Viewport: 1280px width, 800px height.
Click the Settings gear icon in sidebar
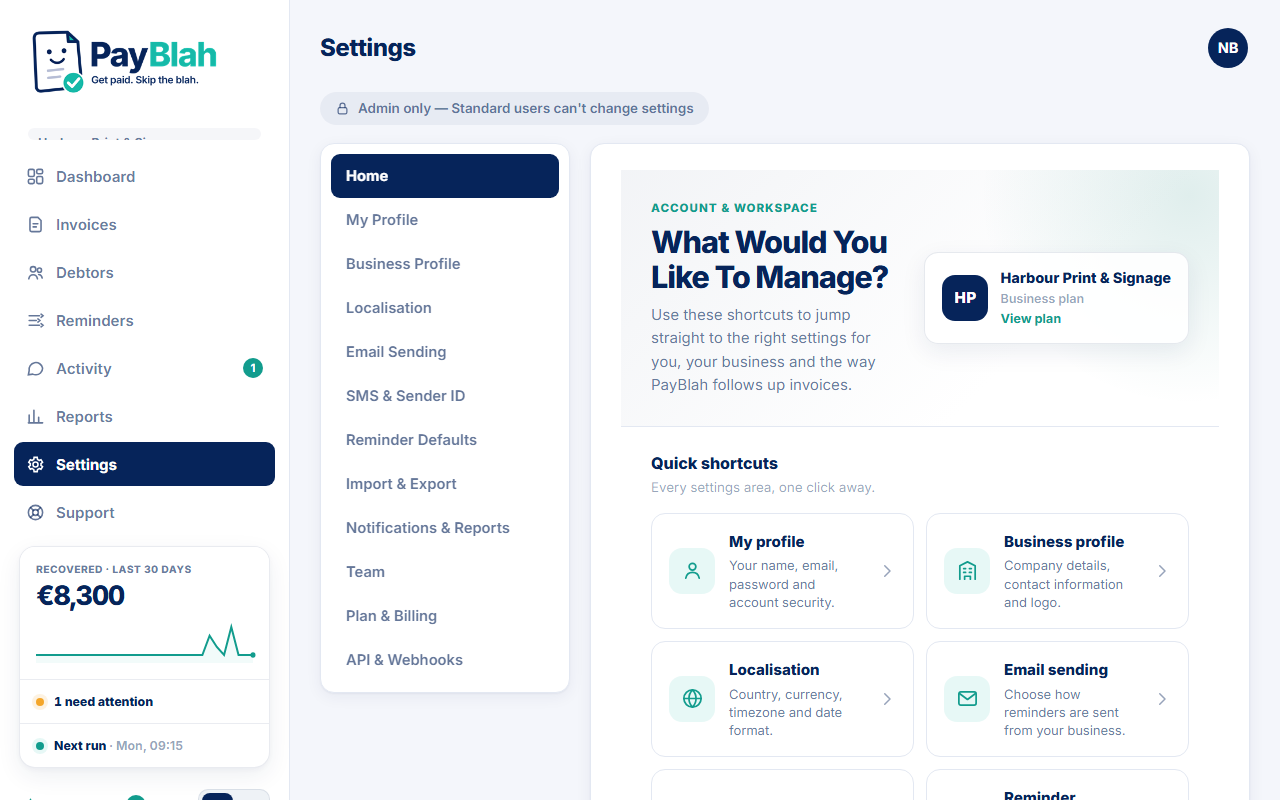pos(36,465)
